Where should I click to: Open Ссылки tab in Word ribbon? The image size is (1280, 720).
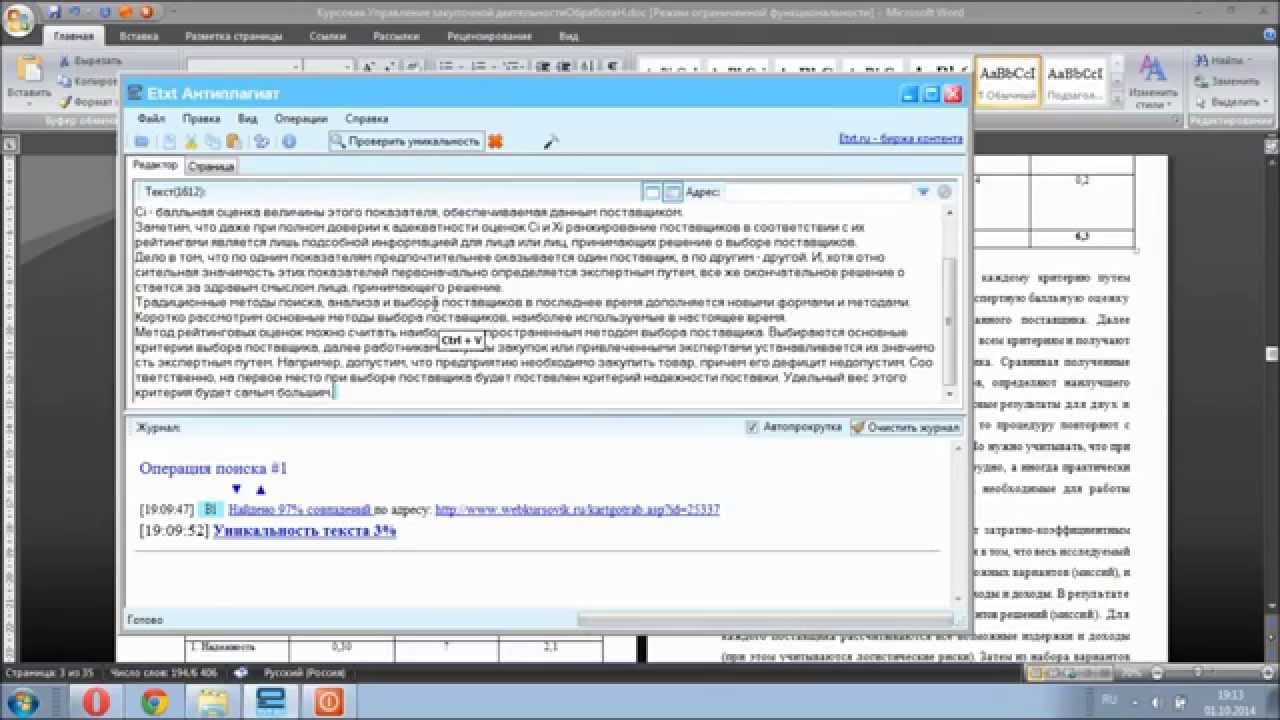327,36
